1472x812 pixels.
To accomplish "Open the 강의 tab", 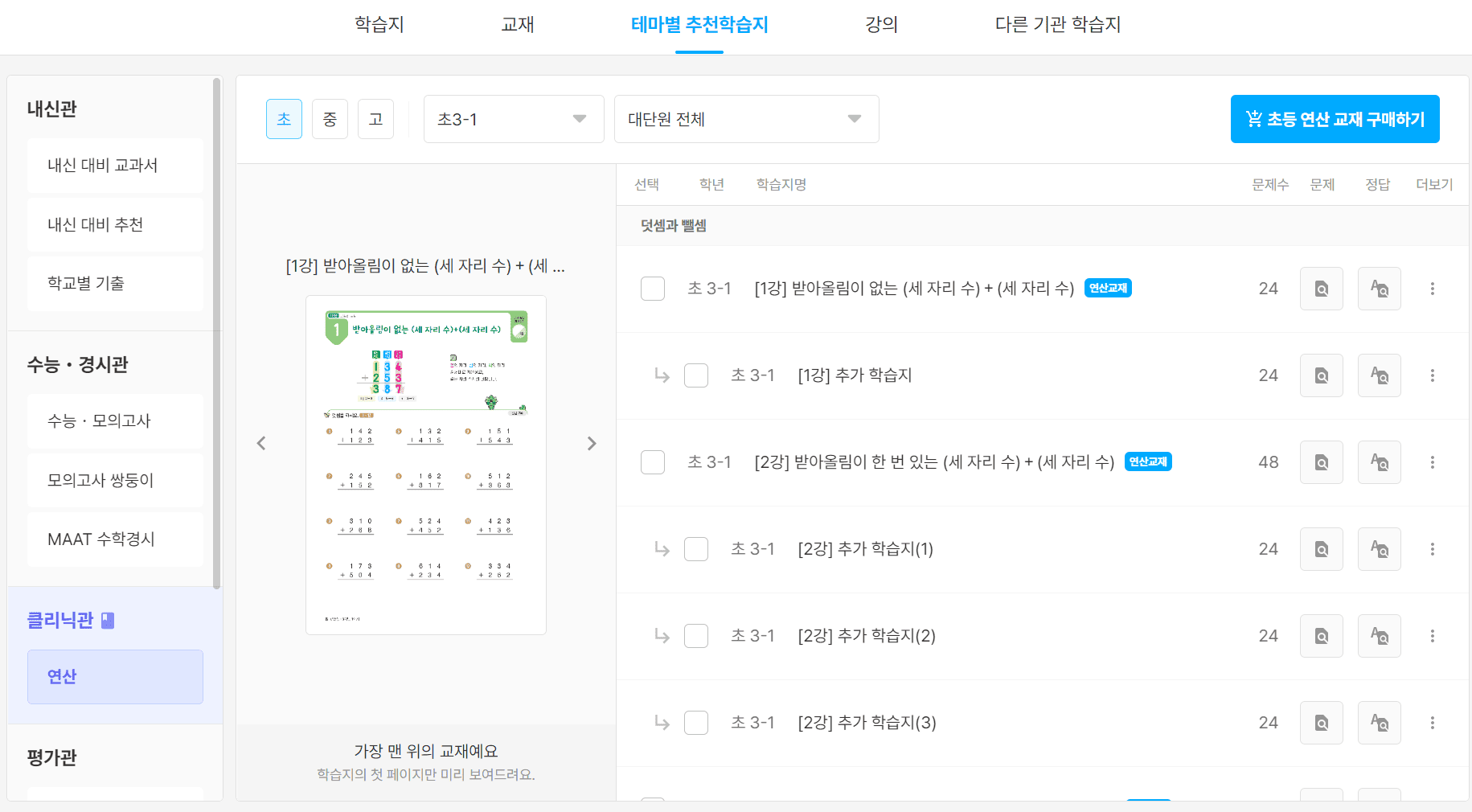I will pyautogui.click(x=880, y=25).
